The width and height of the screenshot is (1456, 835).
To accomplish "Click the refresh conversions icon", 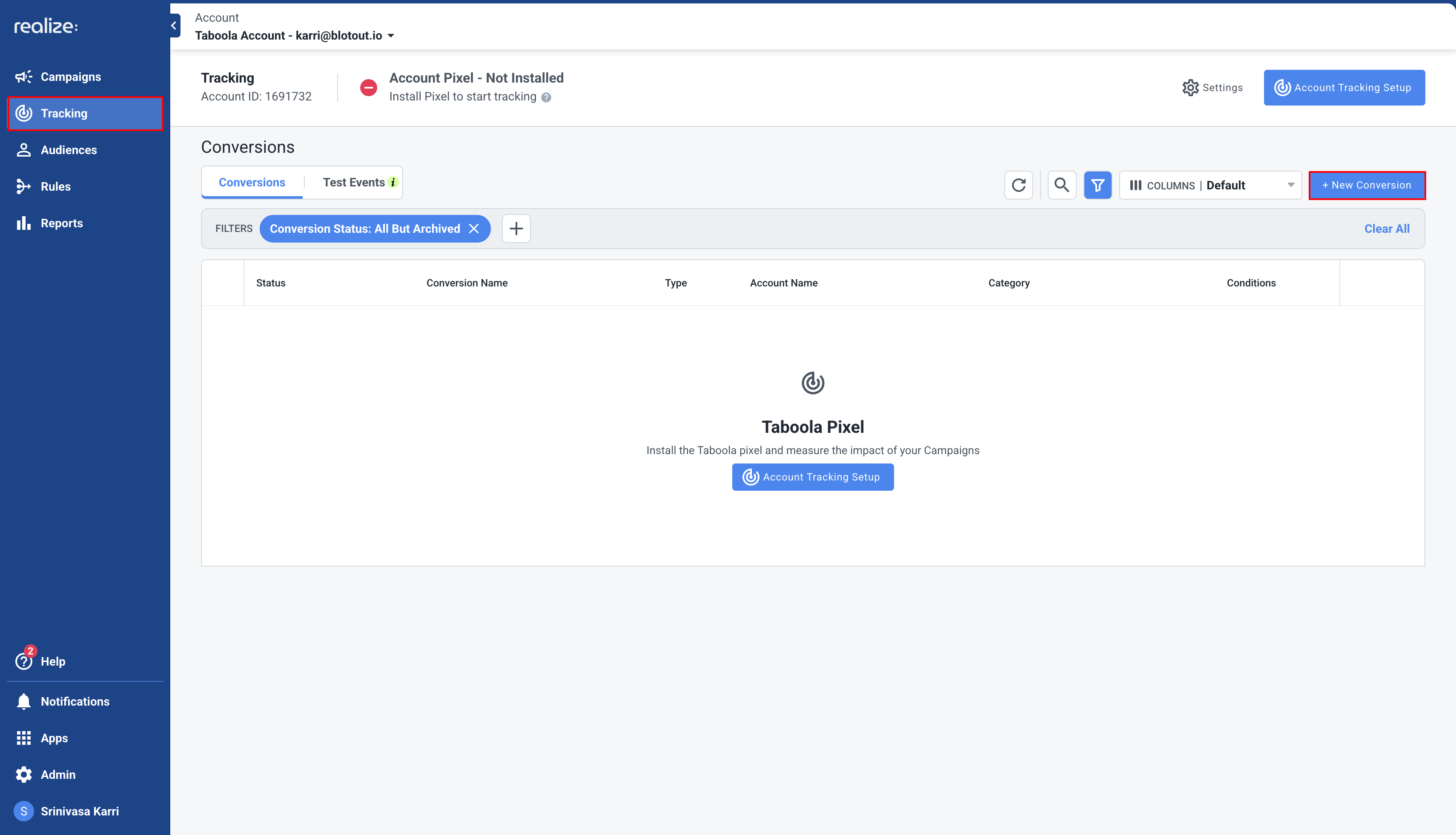I will (x=1018, y=185).
